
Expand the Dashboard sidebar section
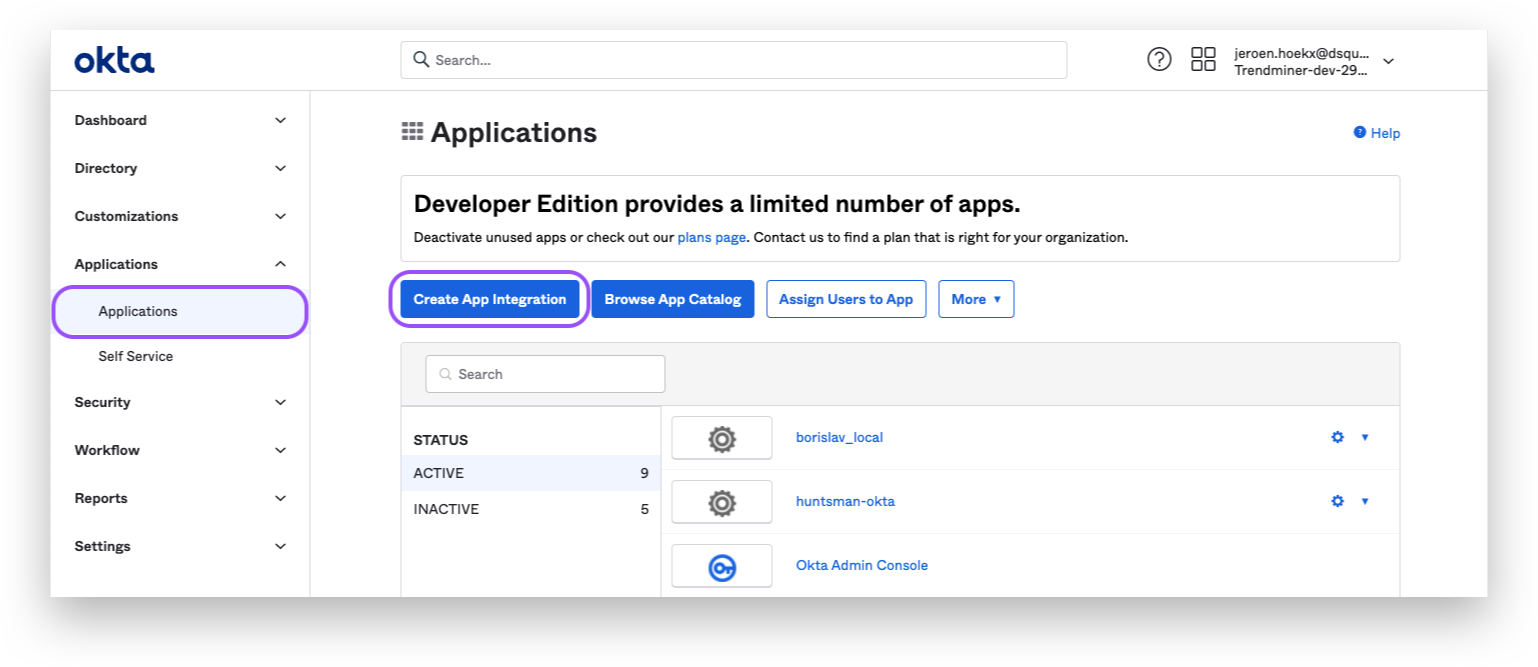click(x=180, y=120)
